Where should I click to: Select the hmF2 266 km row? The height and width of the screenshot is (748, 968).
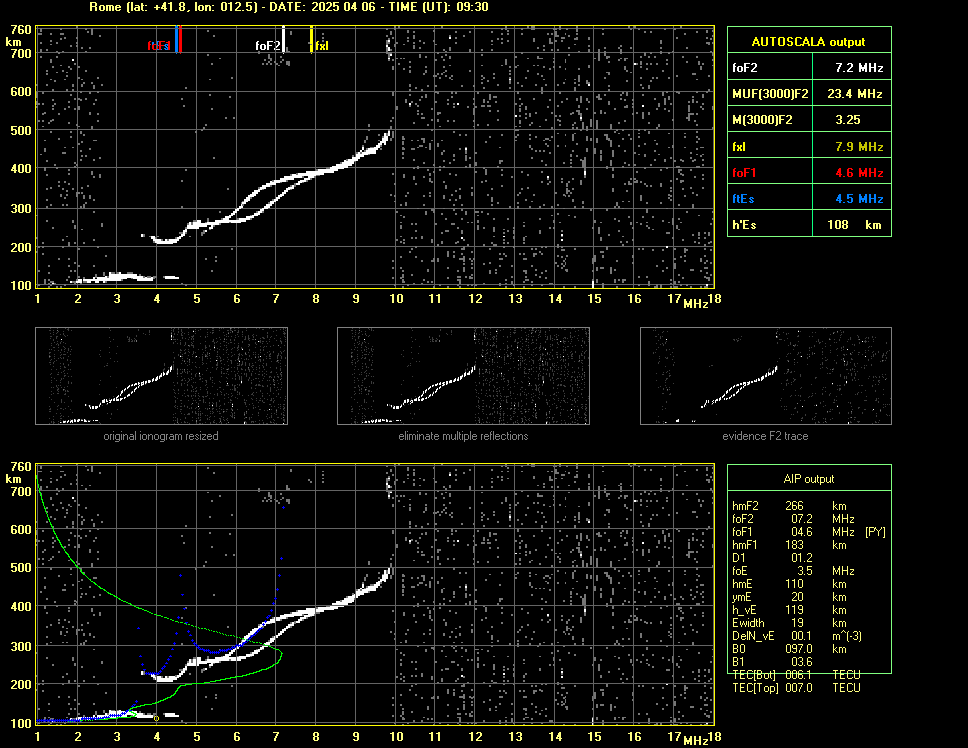[790, 506]
